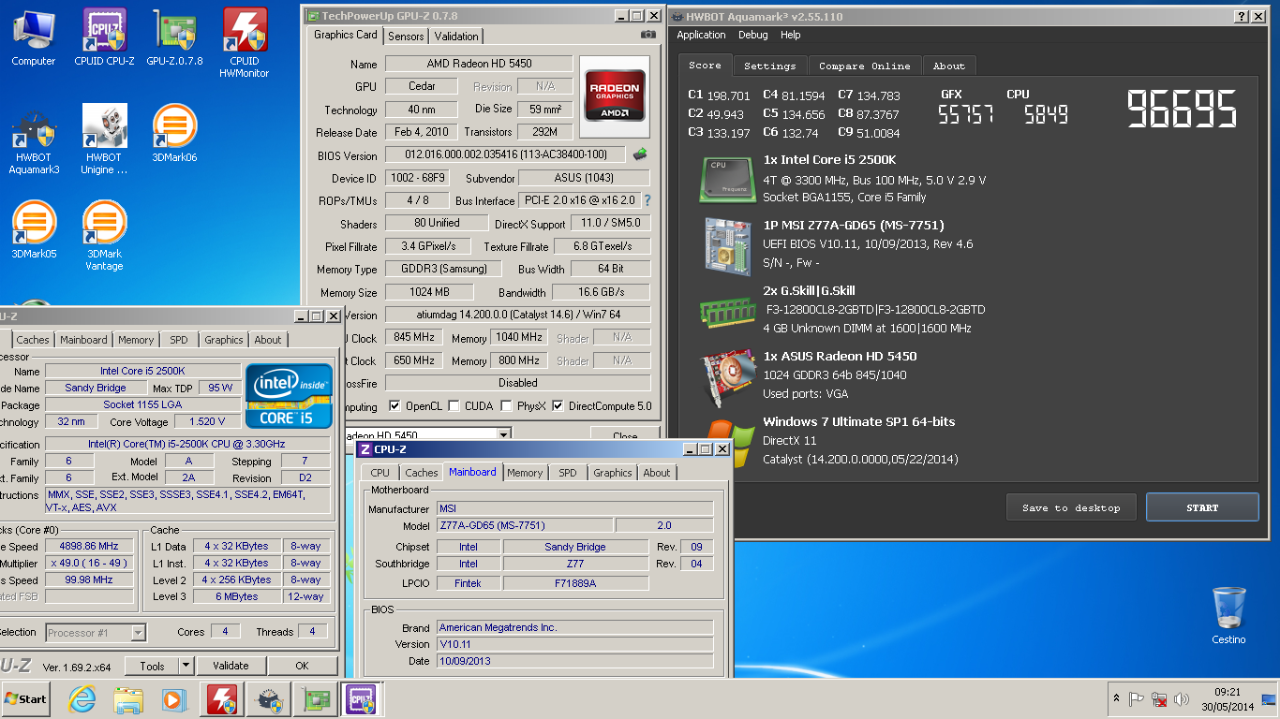Click the total score 96695

point(1182,109)
